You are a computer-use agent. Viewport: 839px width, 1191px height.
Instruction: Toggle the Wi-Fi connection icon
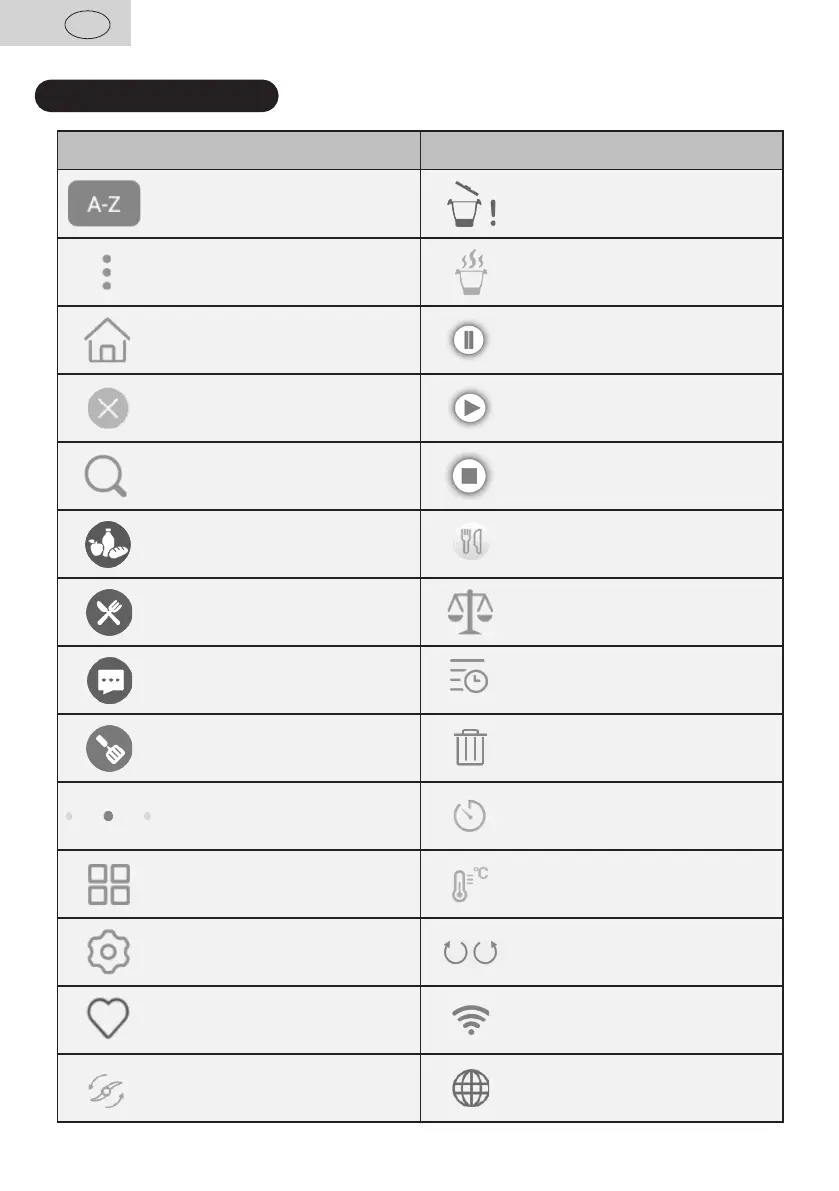pyautogui.click(x=470, y=1020)
